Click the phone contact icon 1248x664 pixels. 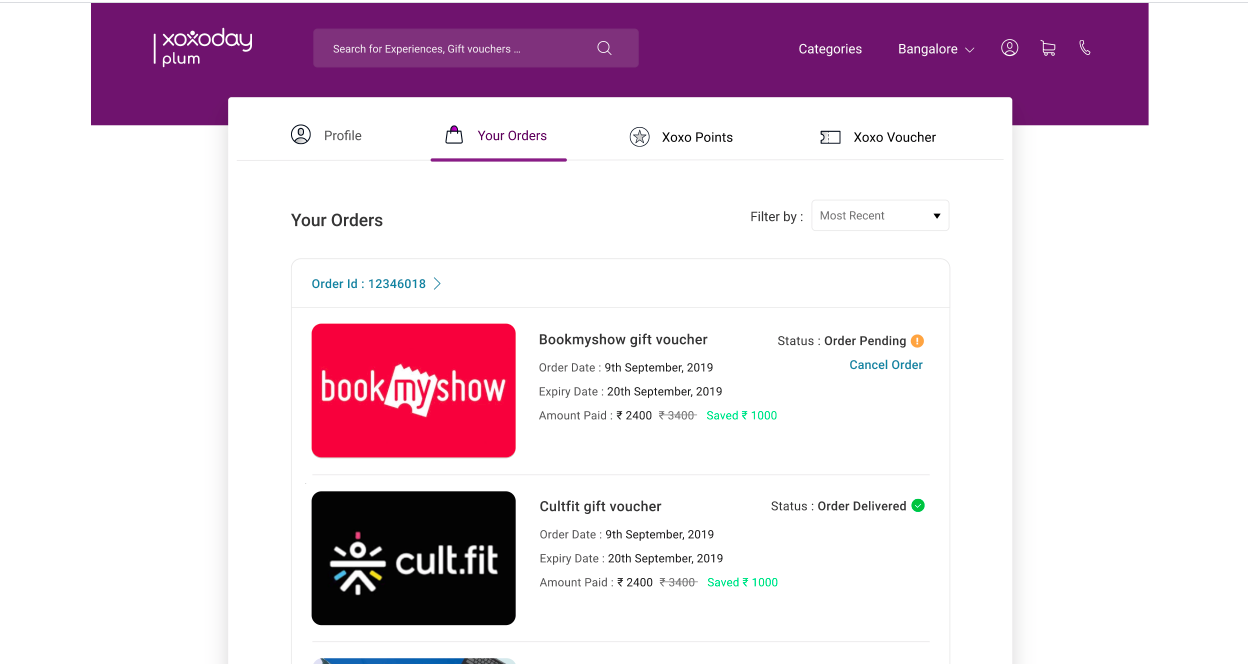(x=1085, y=48)
